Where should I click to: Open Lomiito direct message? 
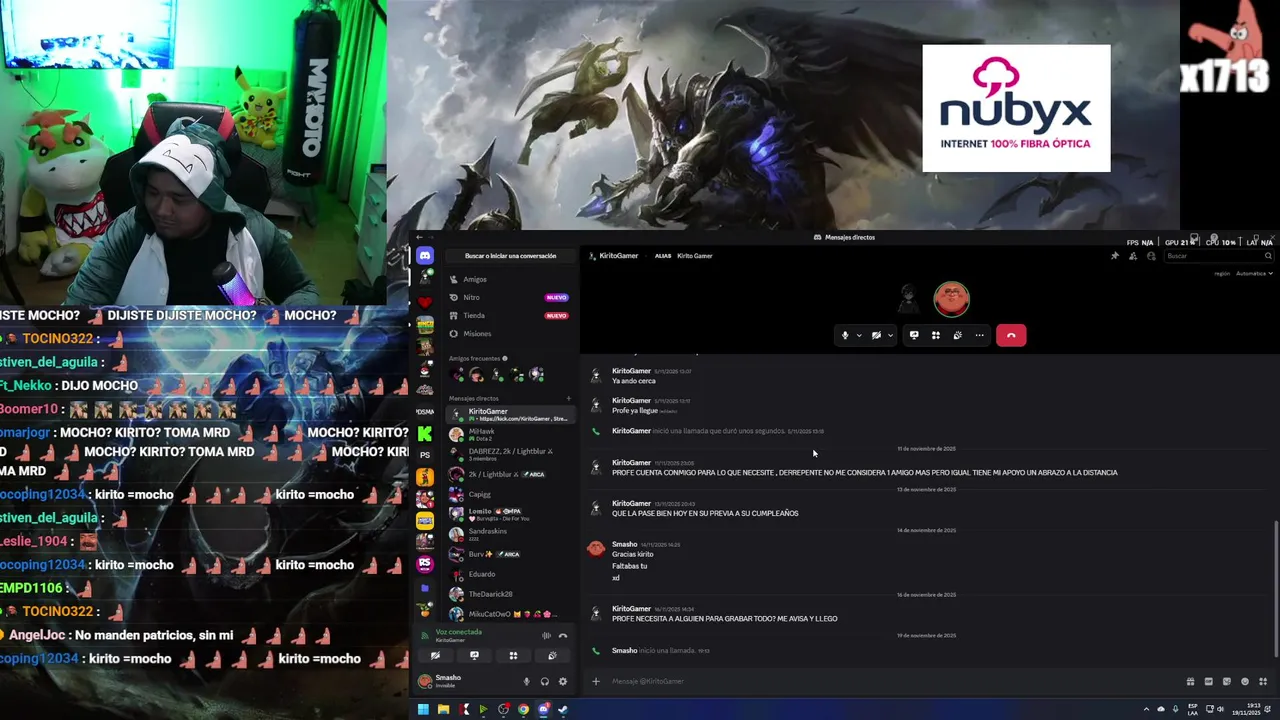[510, 514]
